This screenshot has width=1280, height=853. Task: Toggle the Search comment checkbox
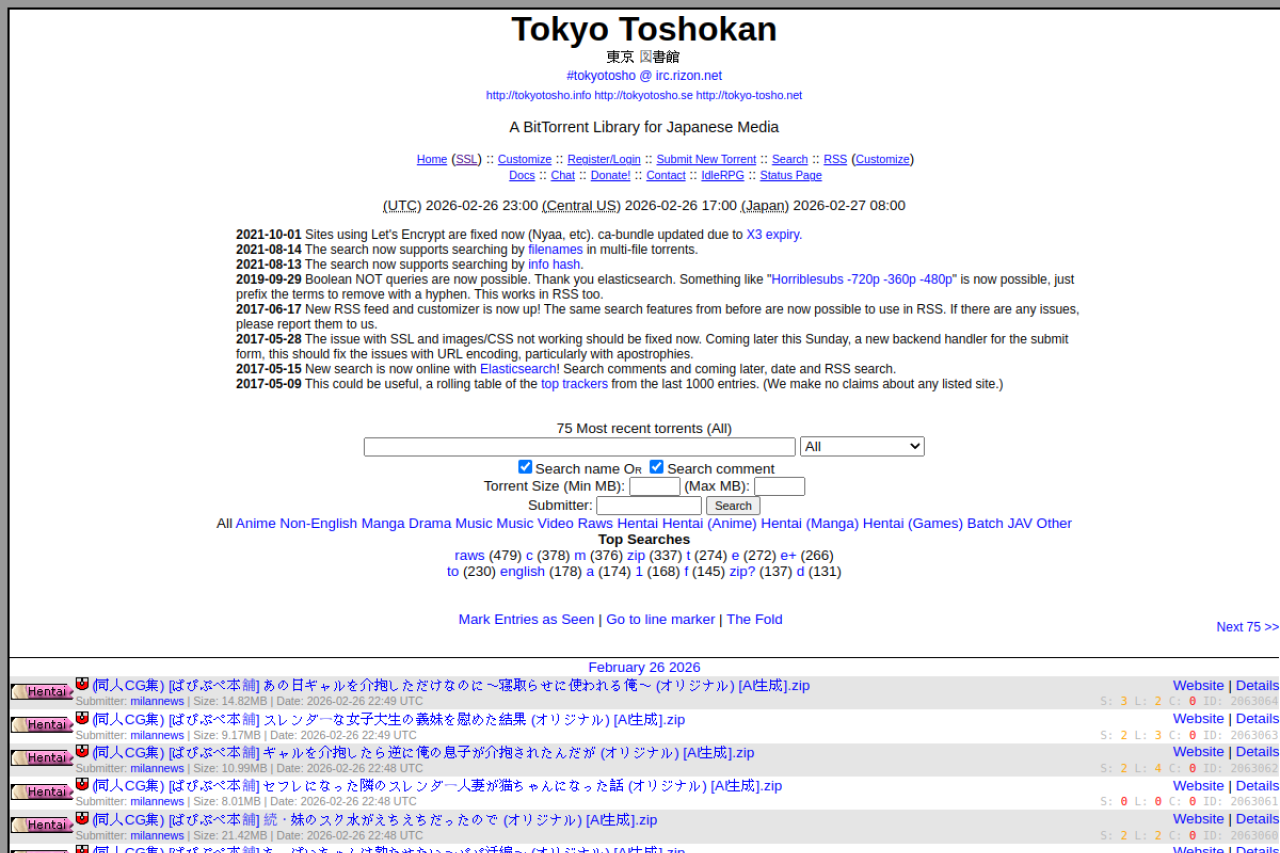click(656, 466)
